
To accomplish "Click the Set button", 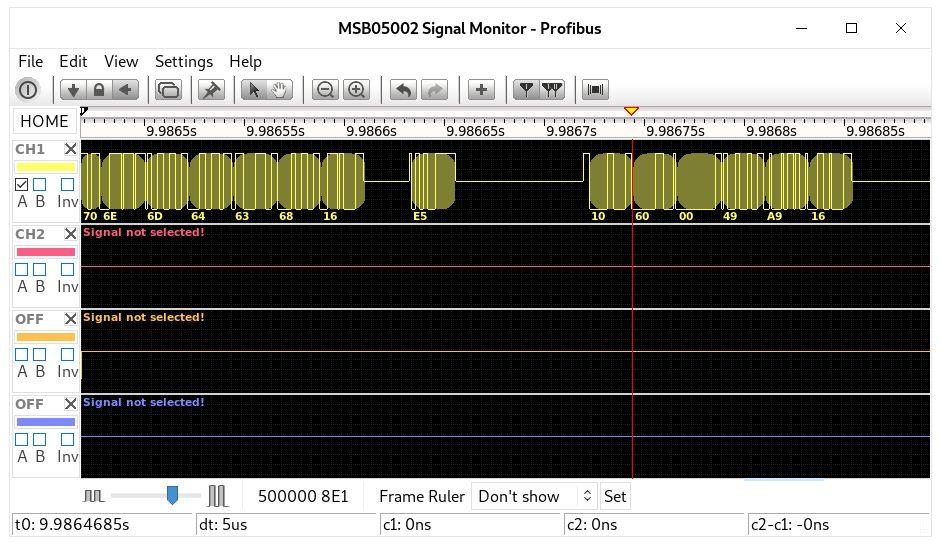I will pos(615,496).
